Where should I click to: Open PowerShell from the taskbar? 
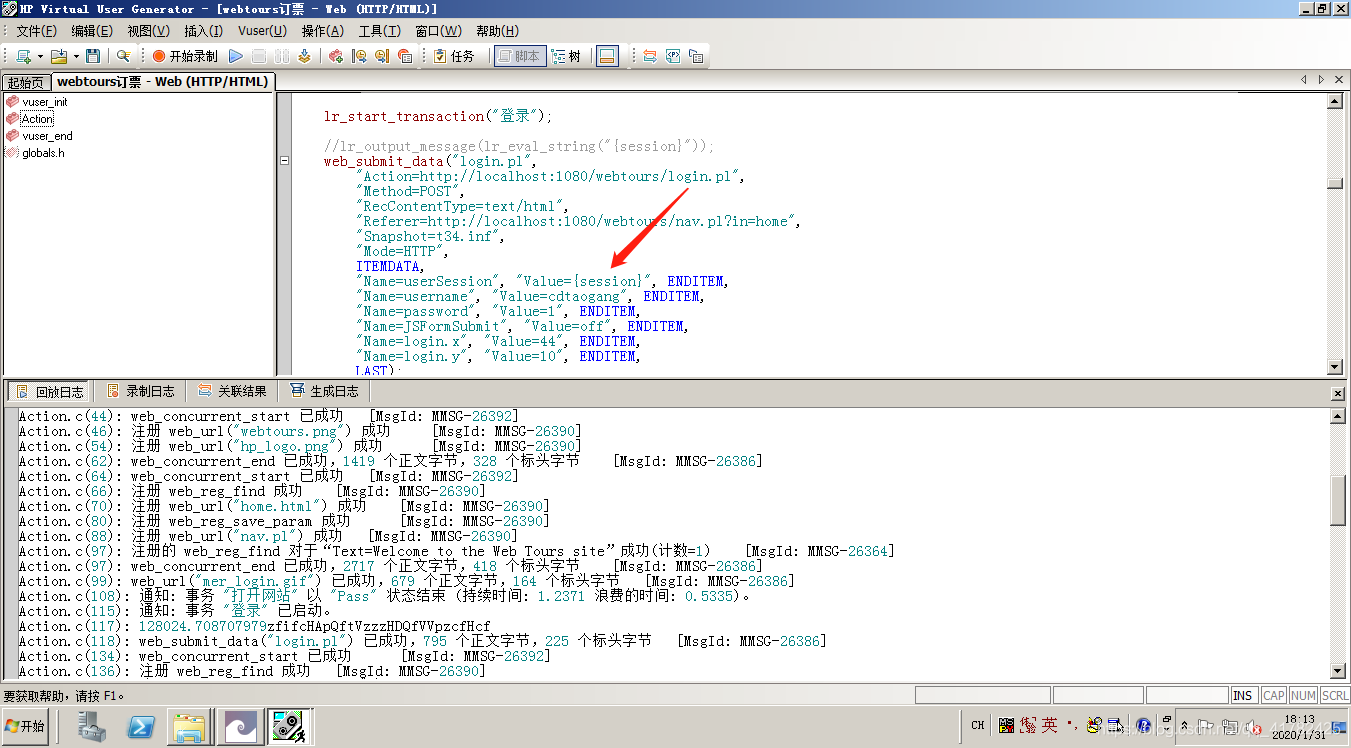point(142,727)
